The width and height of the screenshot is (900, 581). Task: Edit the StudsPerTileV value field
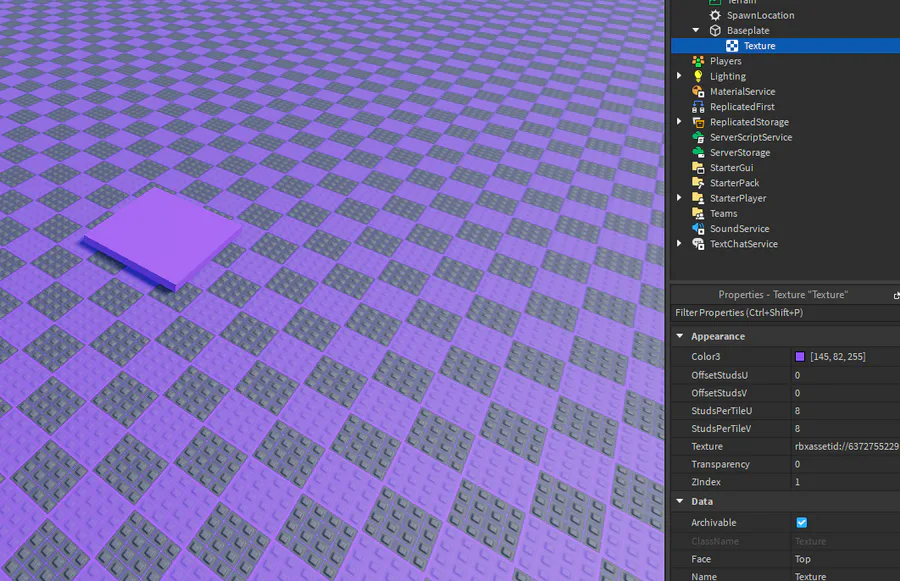pos(845,428)
